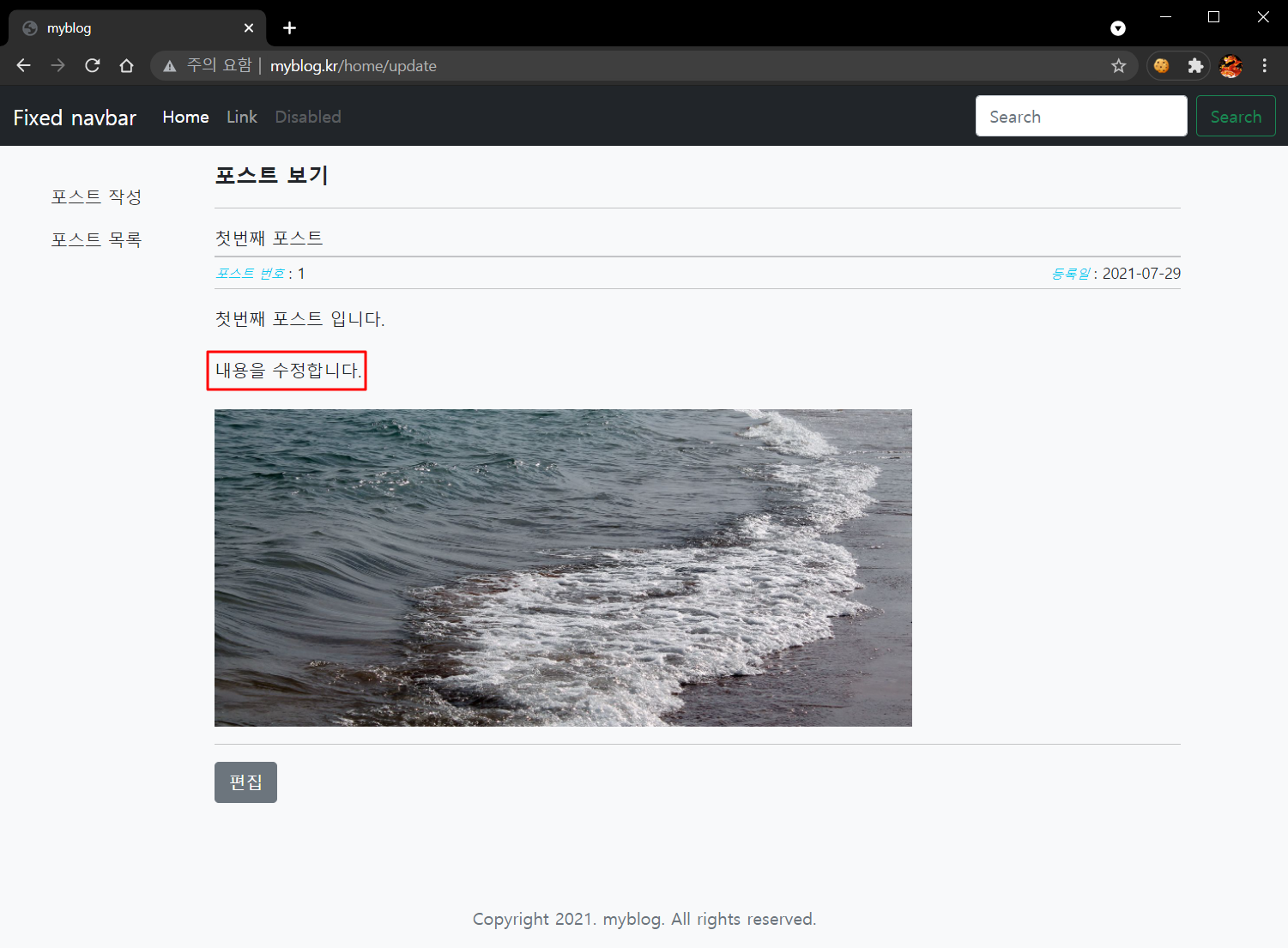This screenshot has width=1288, height=948.
Task: Click the browser forward arrow
Action: click(x=57, y=66)
